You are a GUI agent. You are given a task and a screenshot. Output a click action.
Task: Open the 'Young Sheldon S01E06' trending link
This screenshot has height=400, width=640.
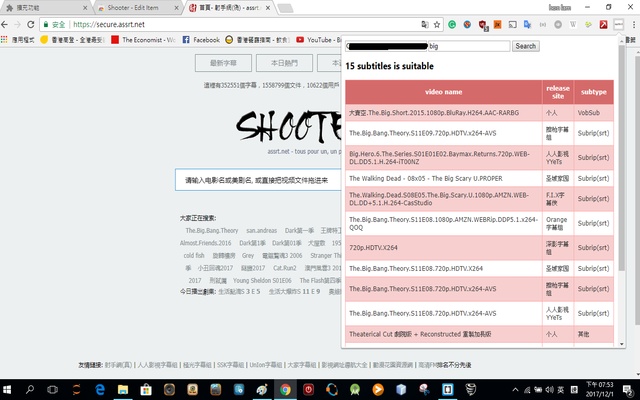pos(262,280)
